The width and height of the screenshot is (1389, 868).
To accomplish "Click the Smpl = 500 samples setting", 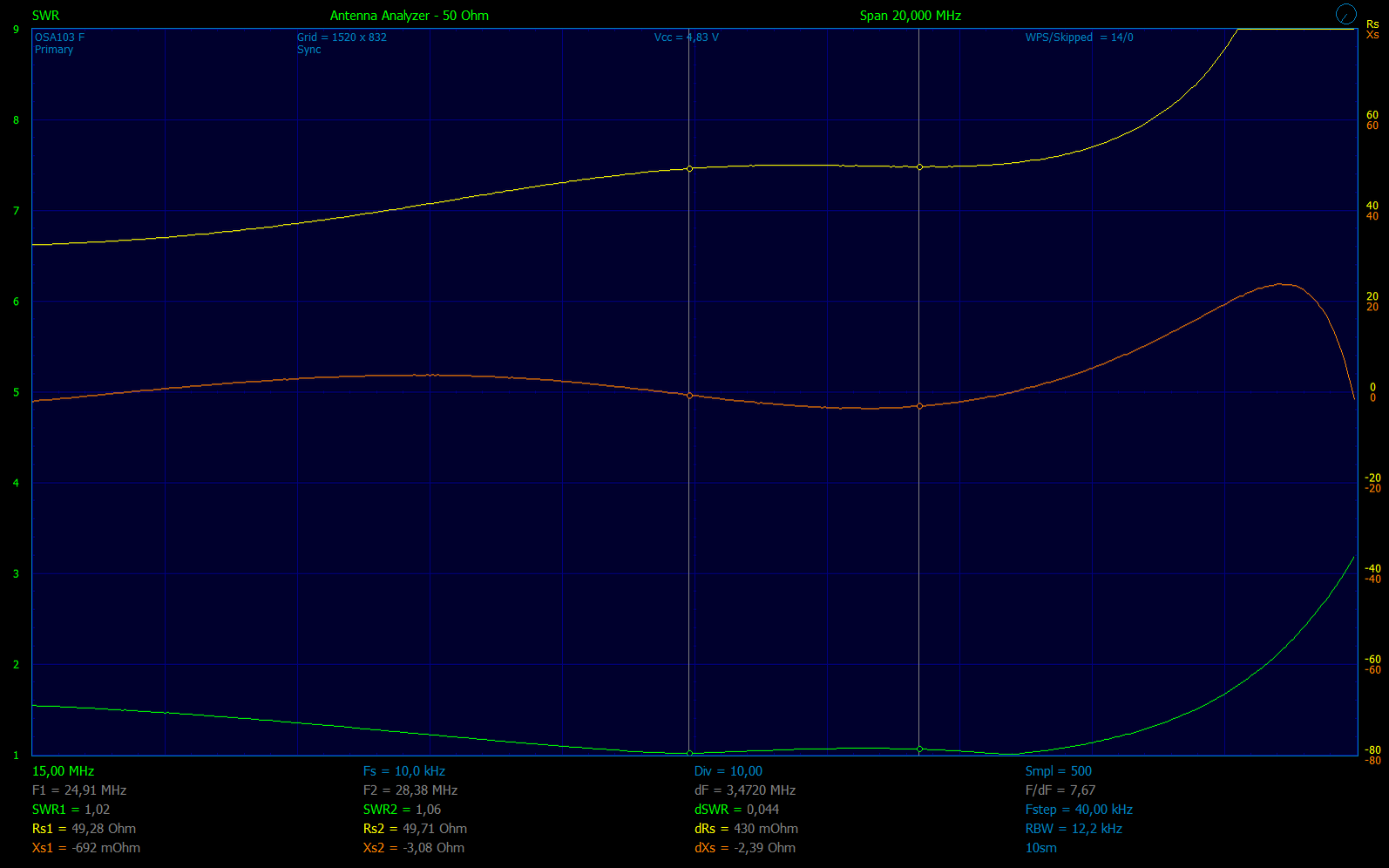I will (1058, 771).
